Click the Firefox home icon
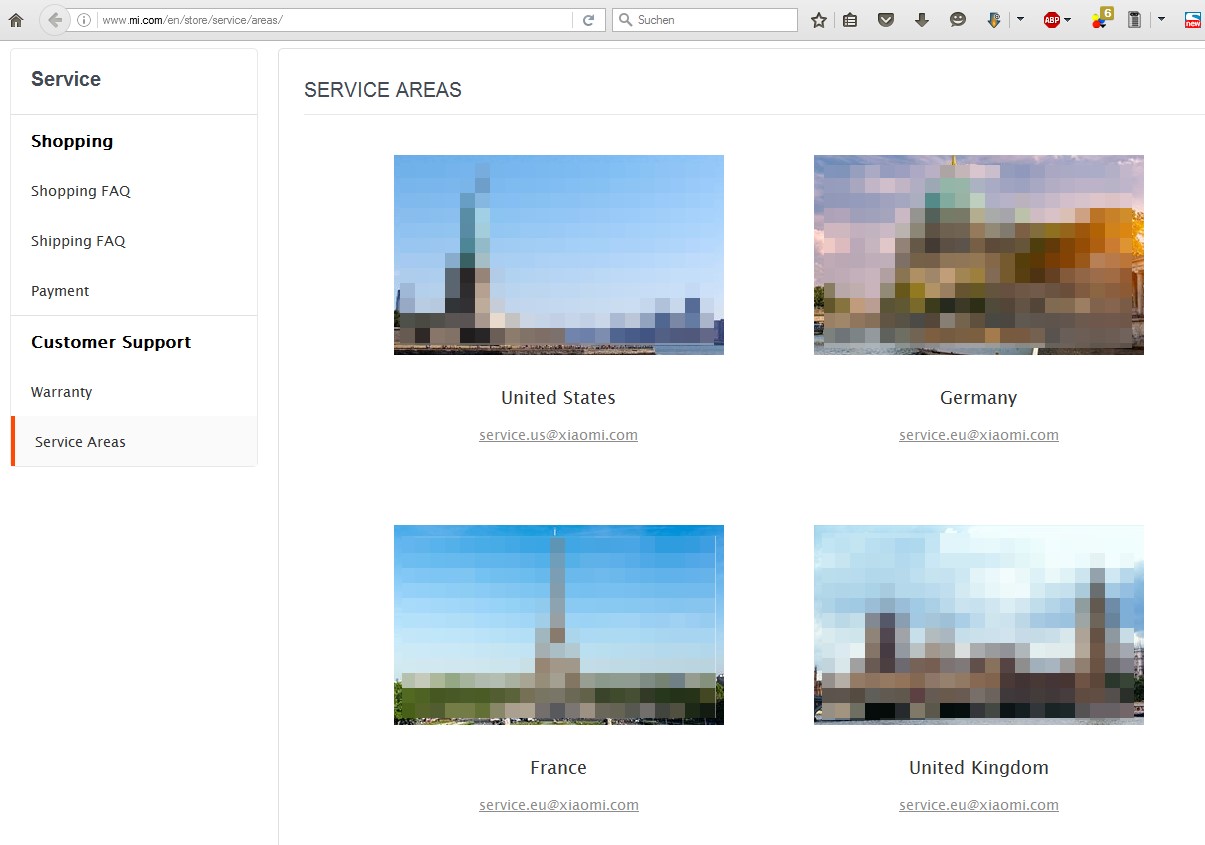This screenshot has width=1205, height=845. [16, 20]
